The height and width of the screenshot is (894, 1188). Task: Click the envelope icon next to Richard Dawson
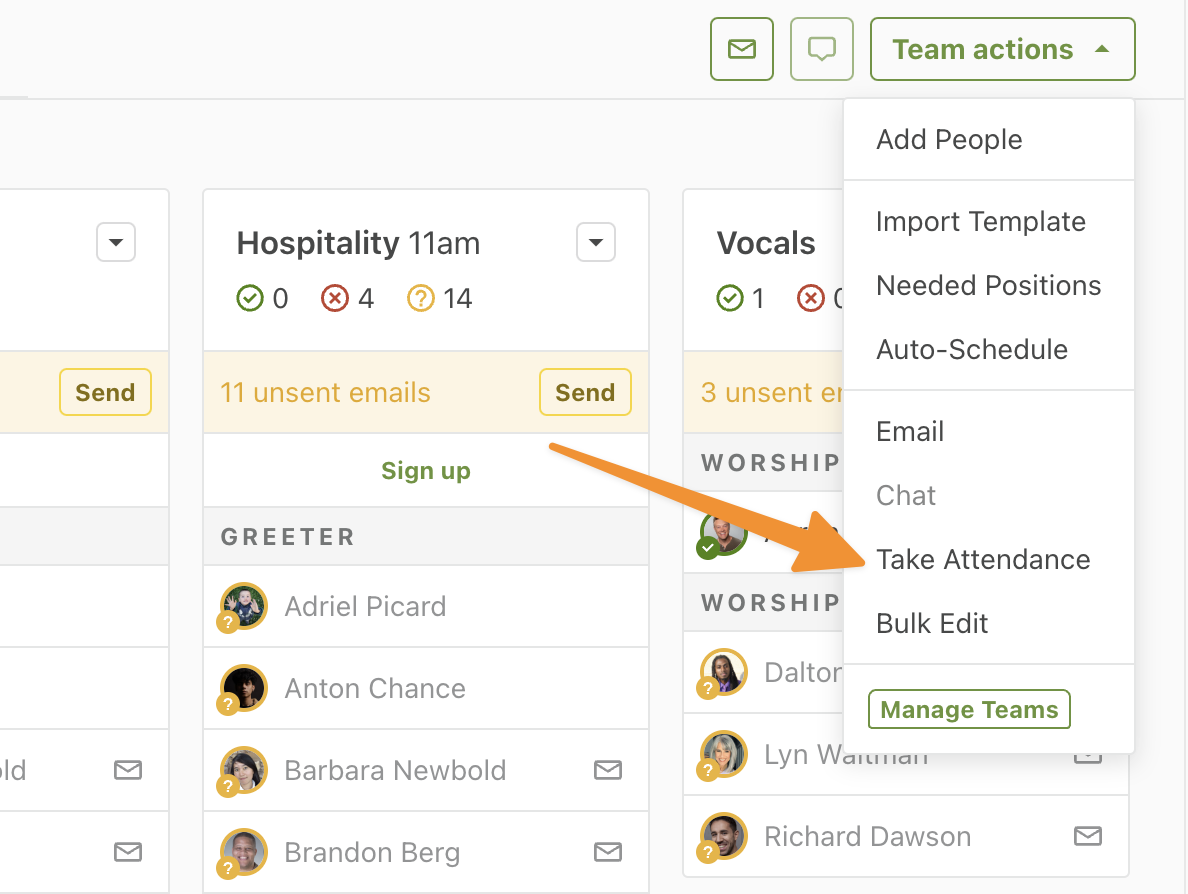(1088, 836)
